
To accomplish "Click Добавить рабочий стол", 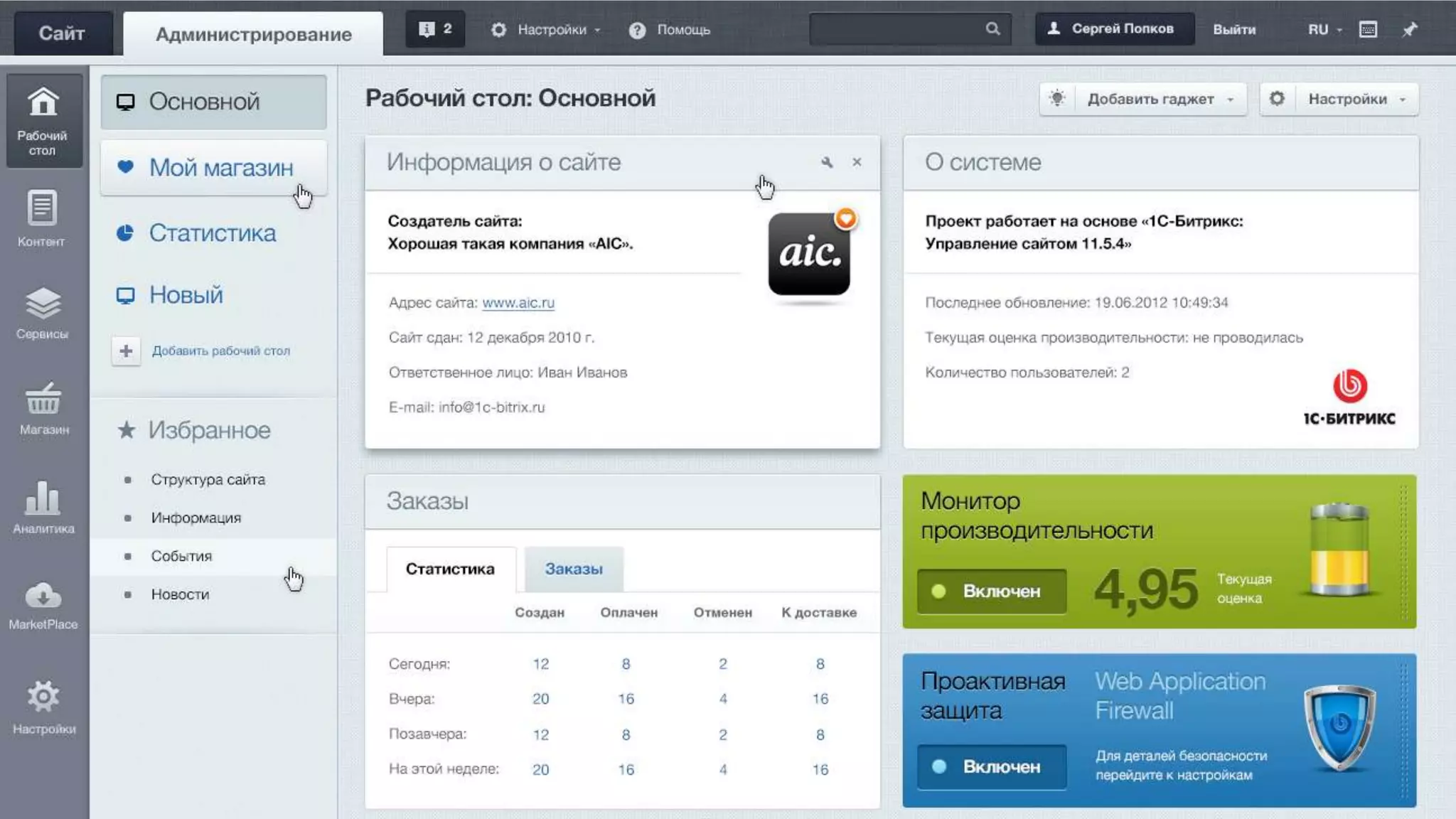I will point(220,350).
